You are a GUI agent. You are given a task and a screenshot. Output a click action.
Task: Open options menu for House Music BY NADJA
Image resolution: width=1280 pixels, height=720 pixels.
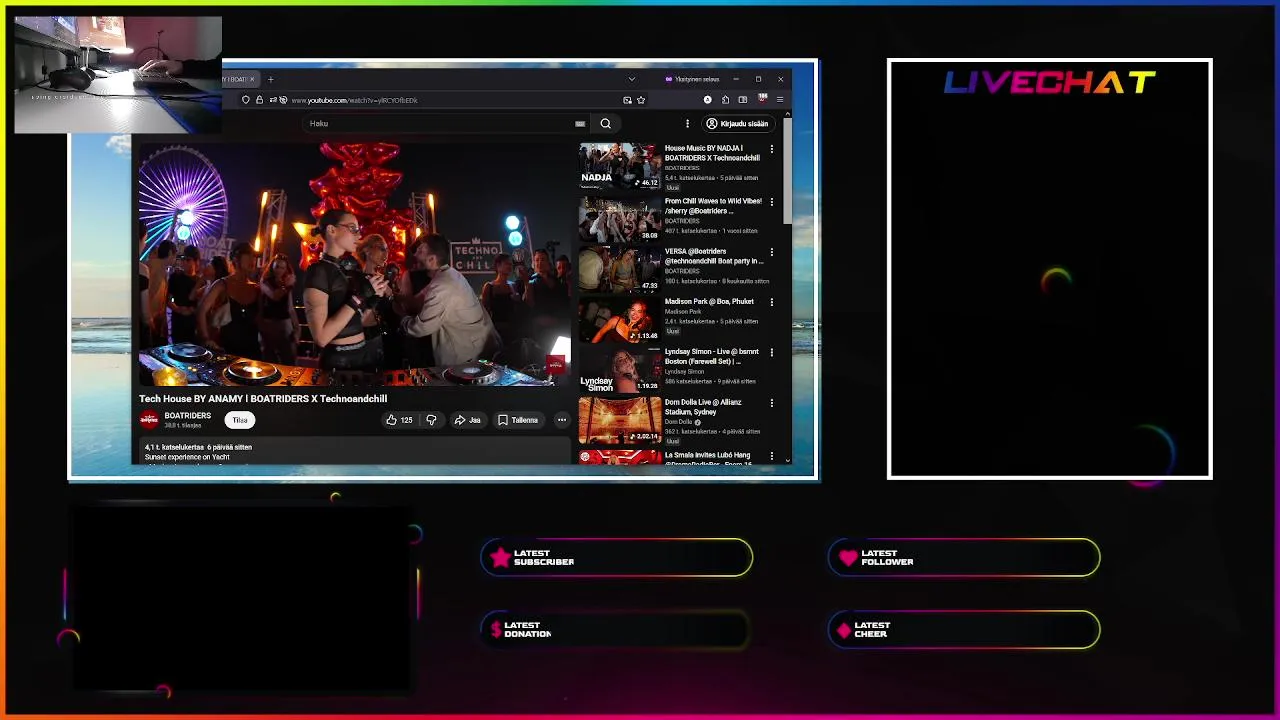[x=771, y=149]
